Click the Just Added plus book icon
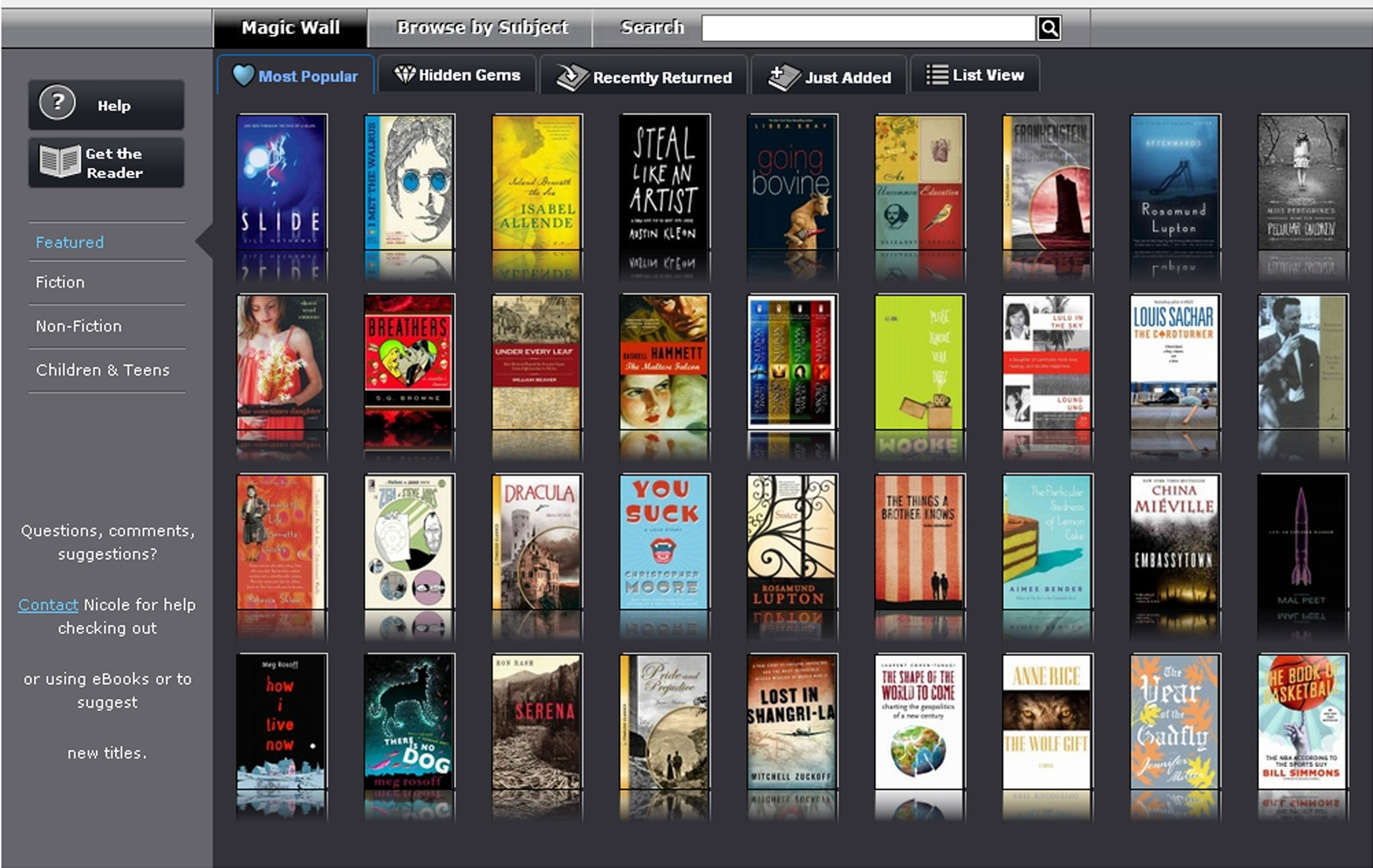This screenshot has width=1373, height=868. click(783, 78)
